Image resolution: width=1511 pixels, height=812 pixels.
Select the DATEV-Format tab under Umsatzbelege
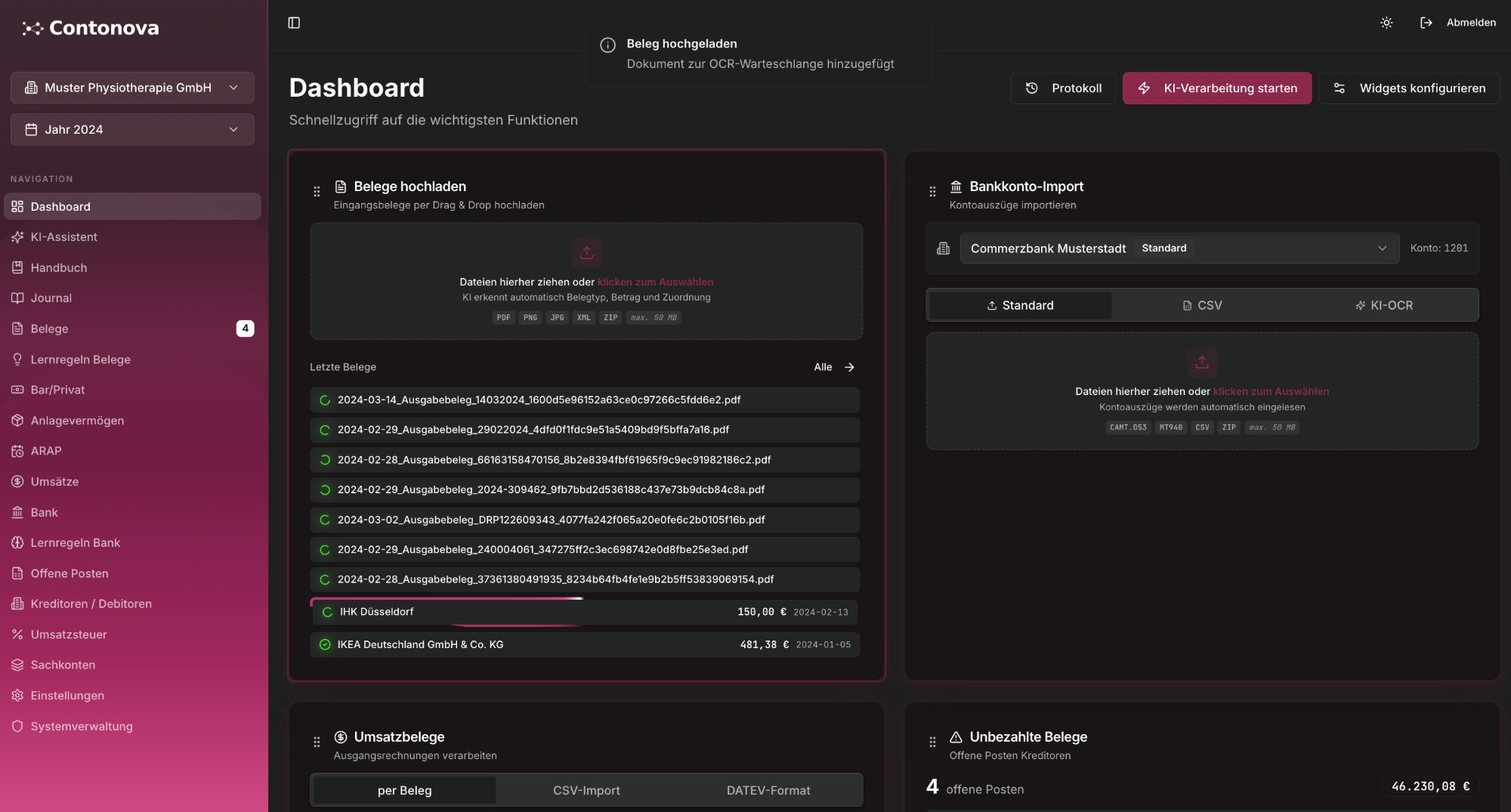[768, 790]
